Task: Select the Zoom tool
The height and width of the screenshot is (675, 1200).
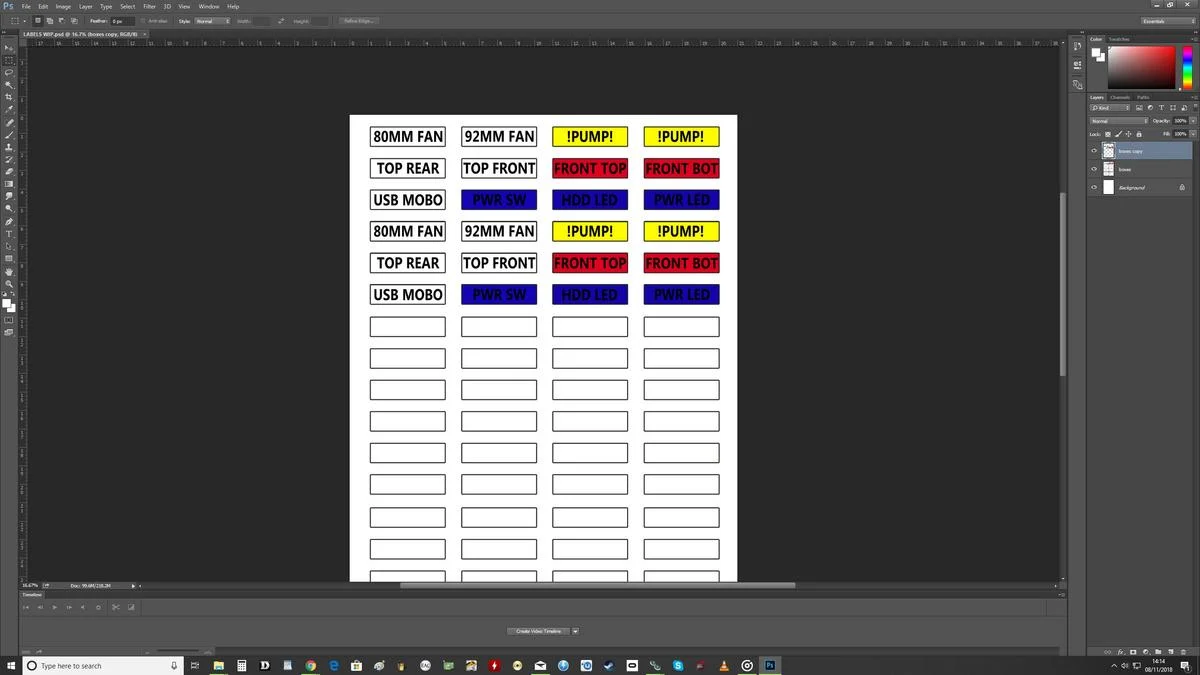Action: pos(10,284)
